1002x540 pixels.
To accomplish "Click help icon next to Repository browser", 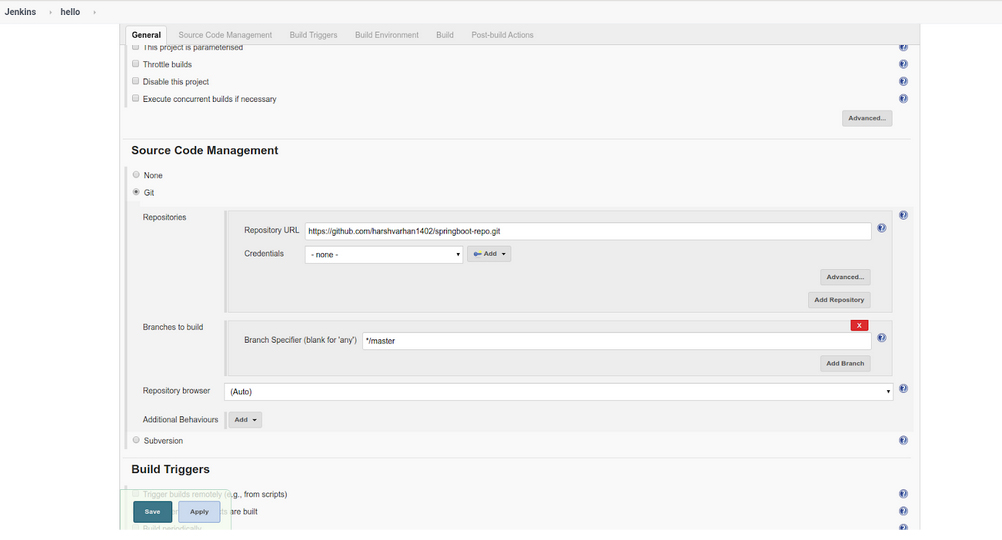I will (x=903, y=389).
